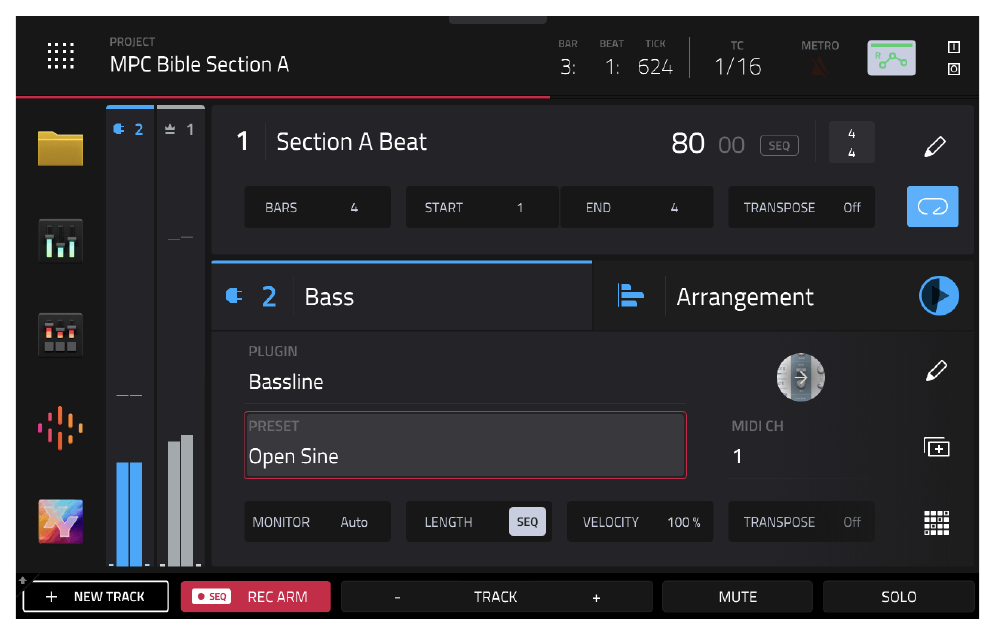996x636 pixels.
Task: Click the plugin track type icon beside Bass
Action: [x=234, y=295]
